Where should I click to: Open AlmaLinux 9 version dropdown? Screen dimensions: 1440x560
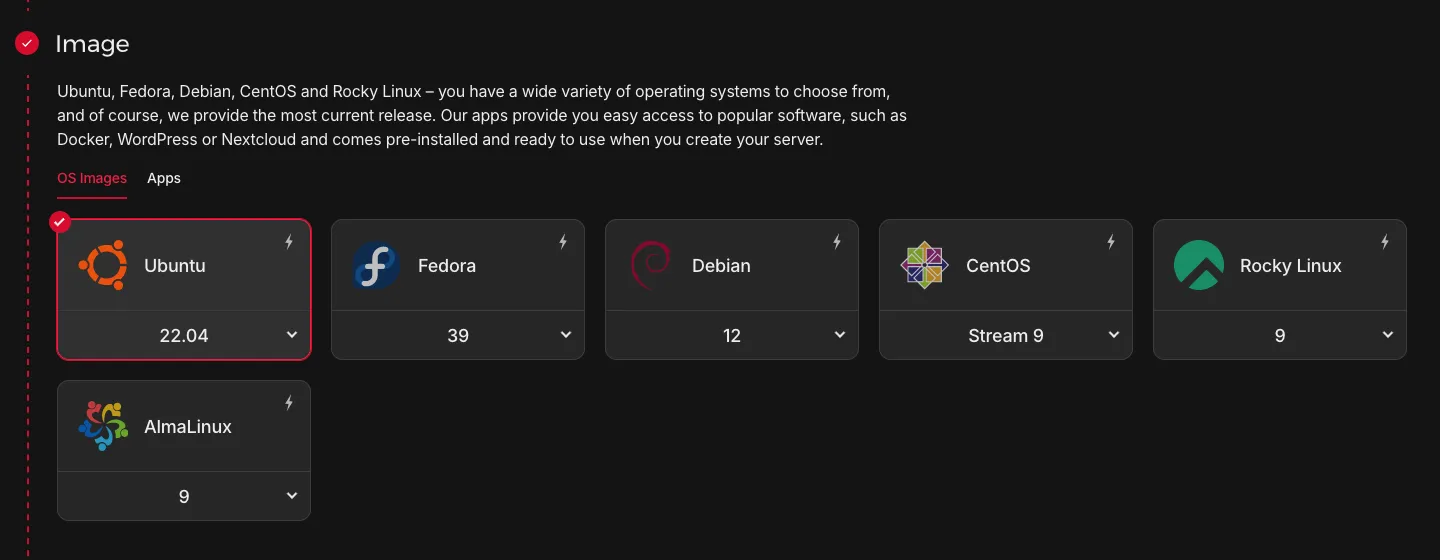click(x=184, y=495)
